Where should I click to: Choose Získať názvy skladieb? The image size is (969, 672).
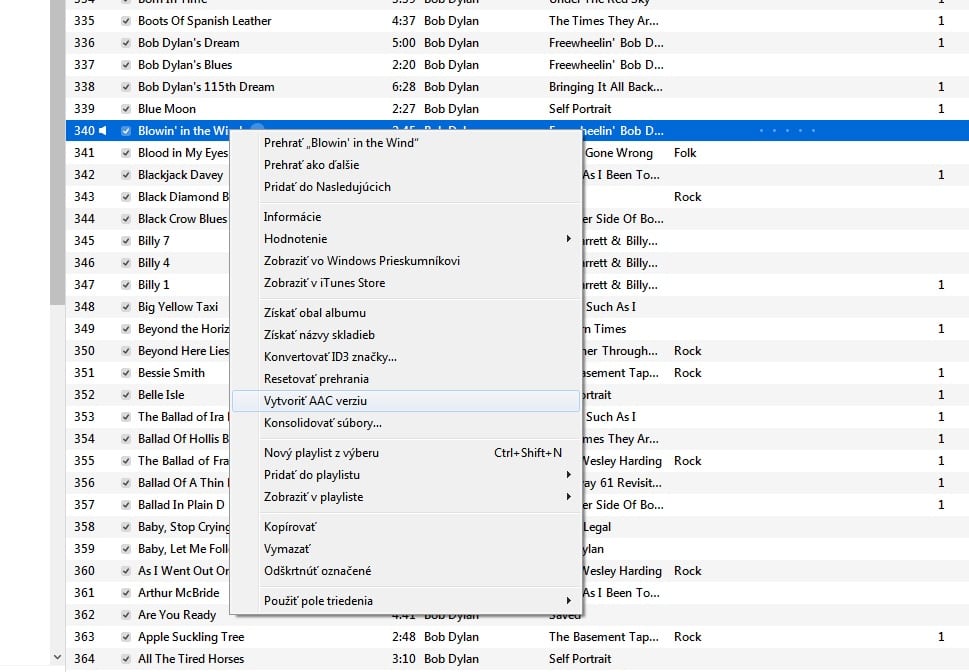click(x=405, y=335)
